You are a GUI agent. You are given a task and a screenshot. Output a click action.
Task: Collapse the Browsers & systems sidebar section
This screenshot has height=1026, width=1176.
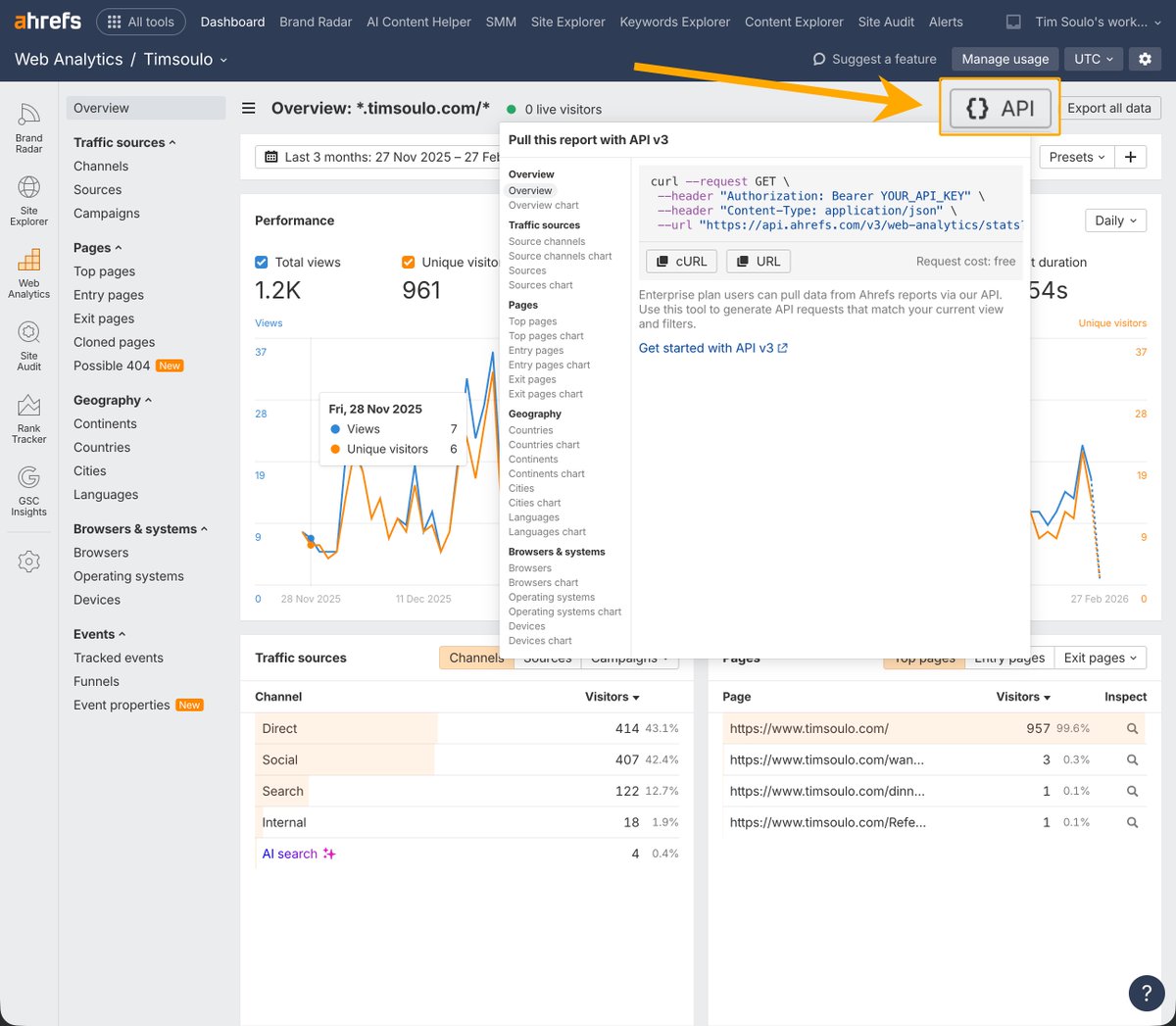point(140,529)
